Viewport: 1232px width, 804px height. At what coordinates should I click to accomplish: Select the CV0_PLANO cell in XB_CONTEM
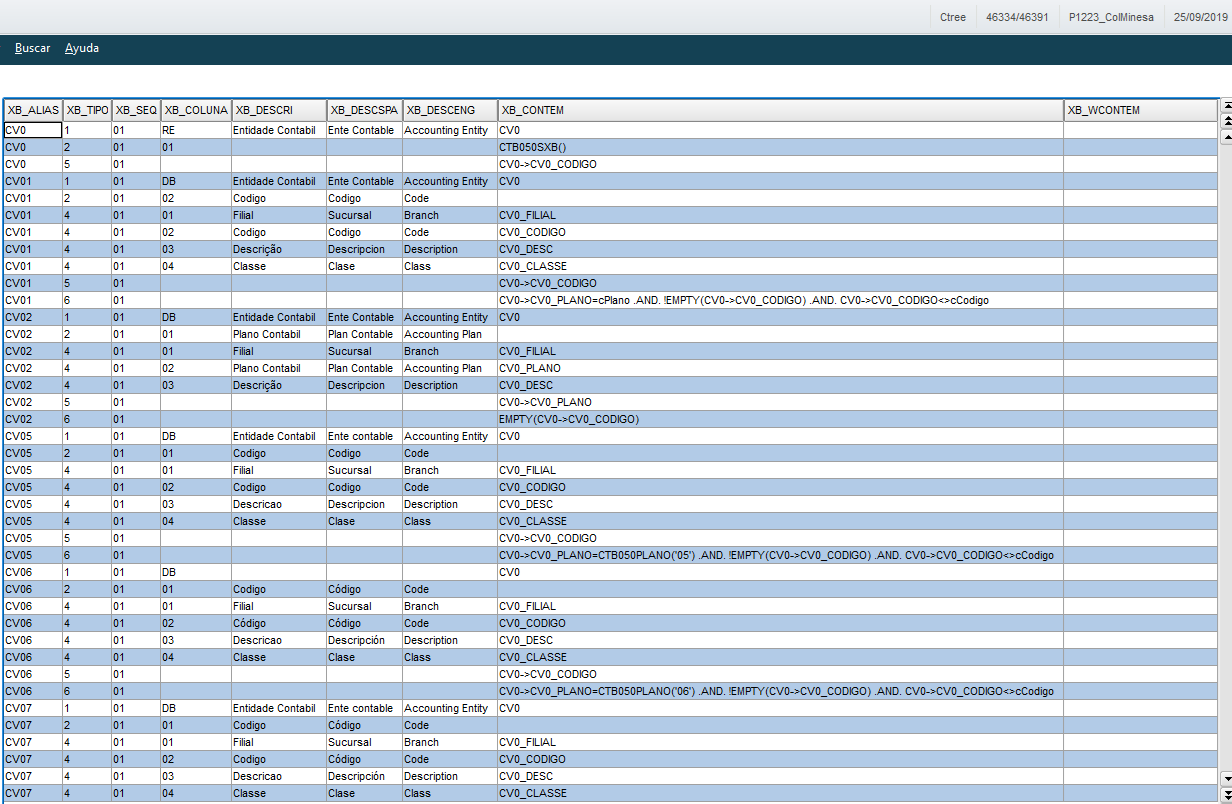point(780,368)
